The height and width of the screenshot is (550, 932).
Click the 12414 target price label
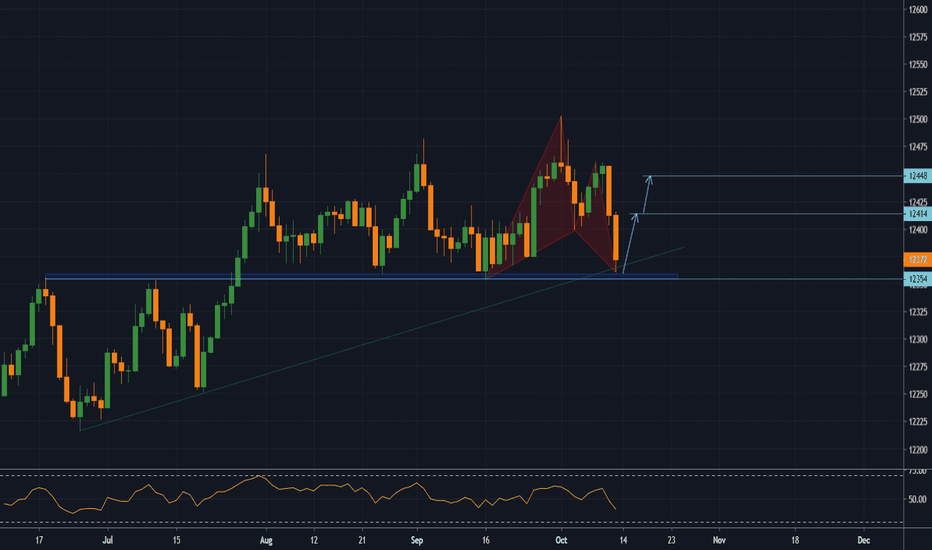click(918, 214)
